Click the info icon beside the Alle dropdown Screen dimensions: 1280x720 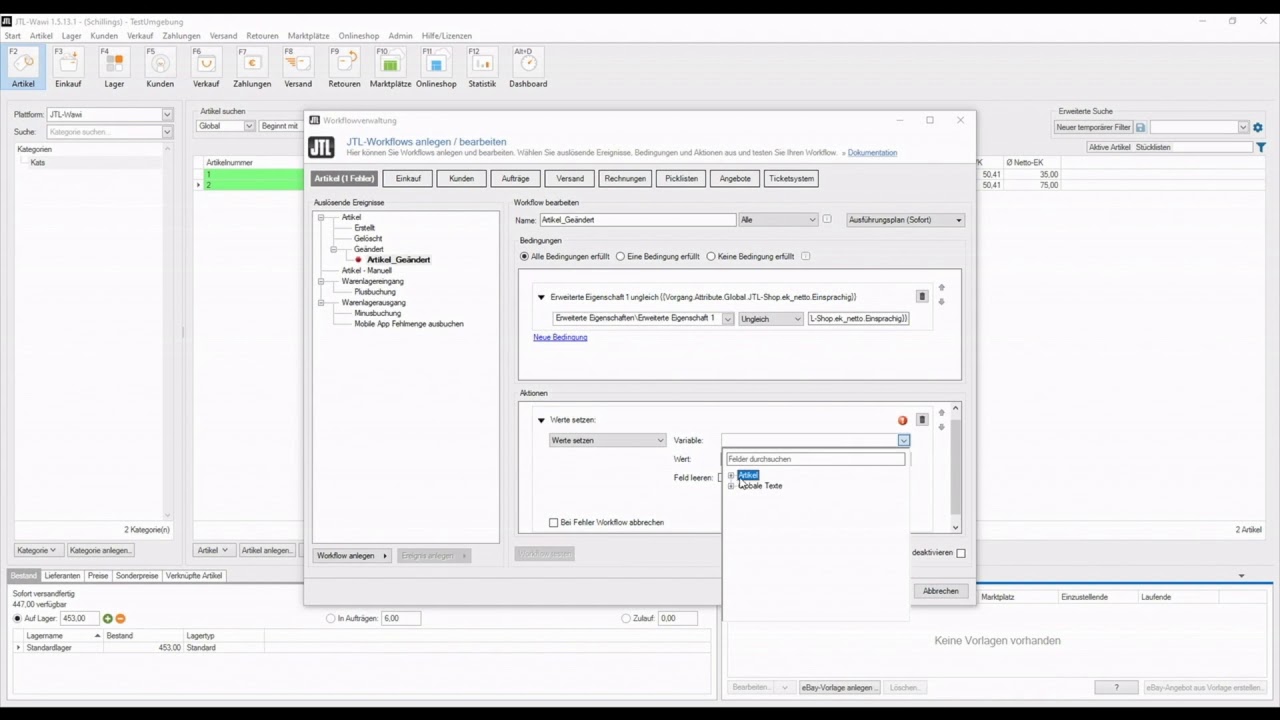[x=827, y=220]
